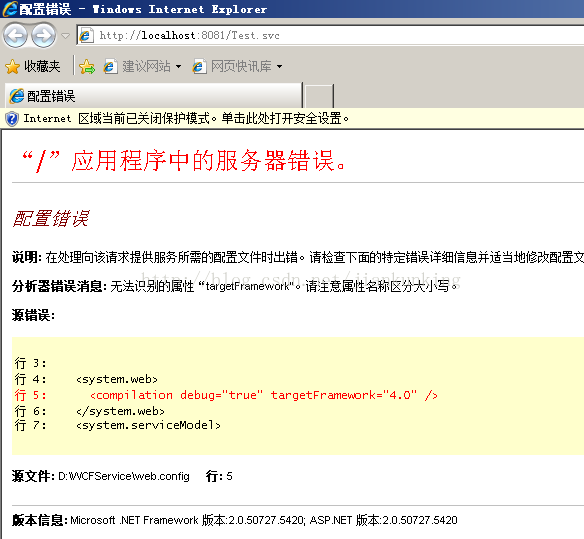584x539 pixels.
Task: Select the URL address field text
Action: tap(189, 36)
